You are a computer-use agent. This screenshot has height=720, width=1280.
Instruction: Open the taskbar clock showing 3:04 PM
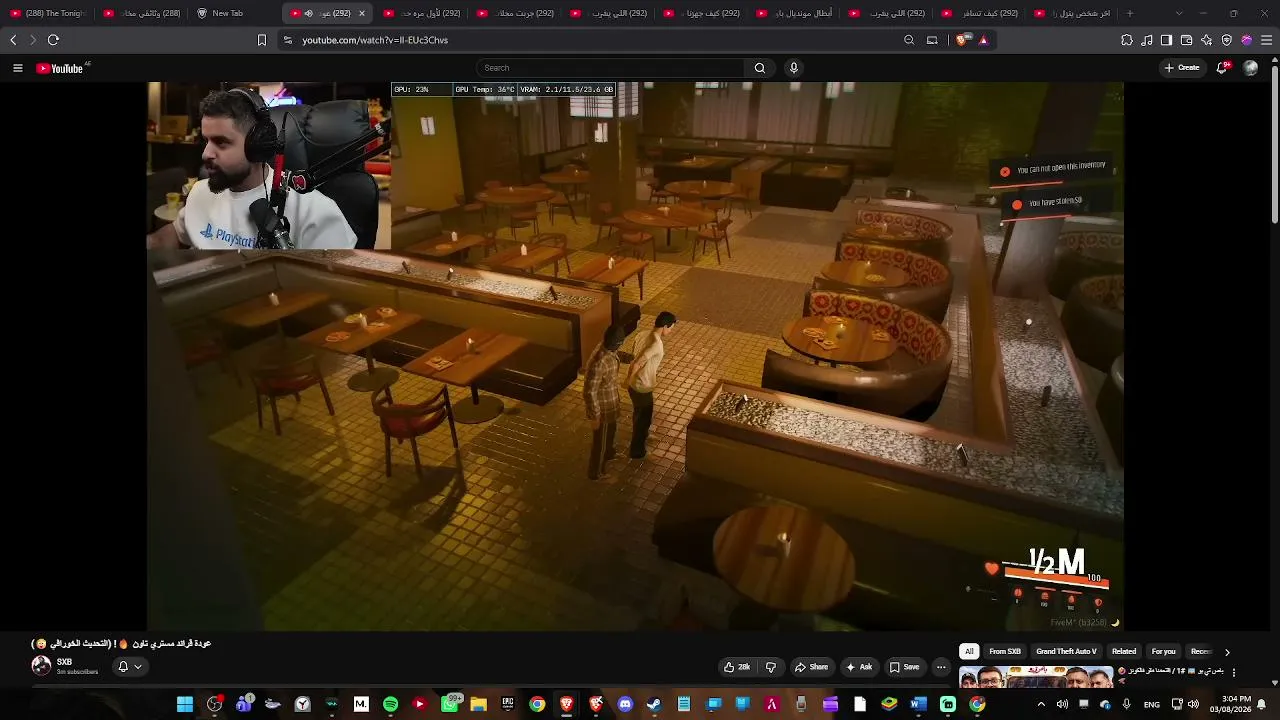pos(1229,704)
